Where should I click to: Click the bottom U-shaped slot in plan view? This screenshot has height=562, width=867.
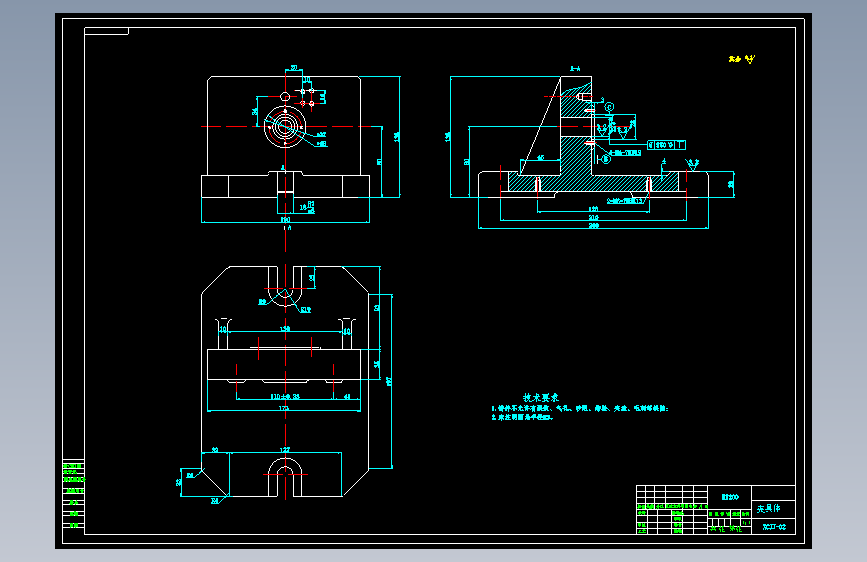coord(285,477)
